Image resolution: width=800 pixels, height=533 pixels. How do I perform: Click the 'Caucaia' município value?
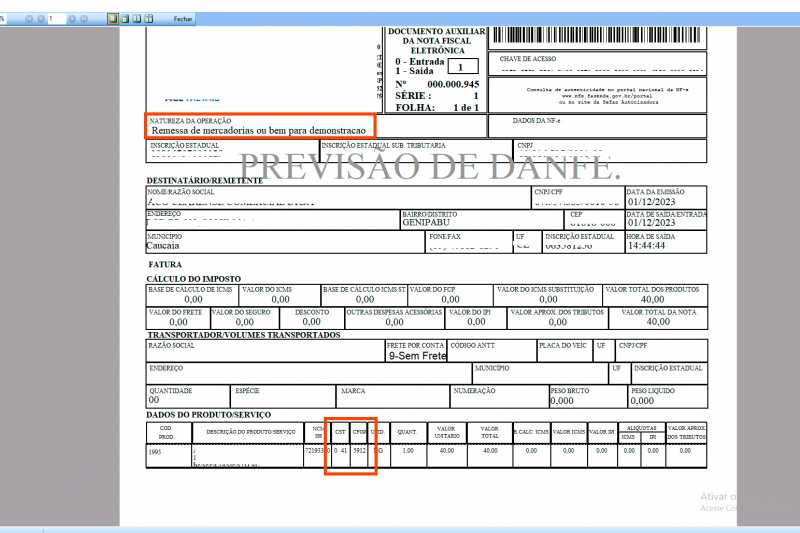[163, 246]
